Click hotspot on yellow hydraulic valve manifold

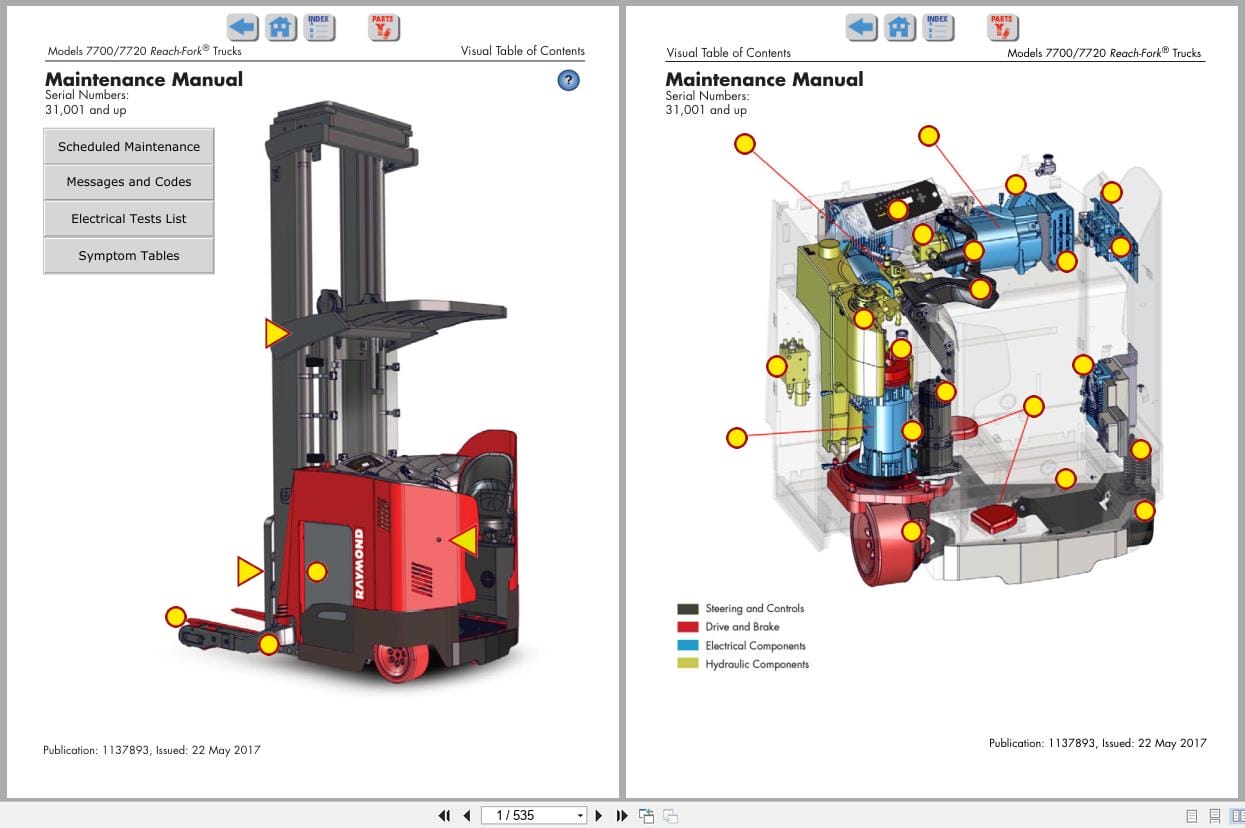click(x=777, y=366)
